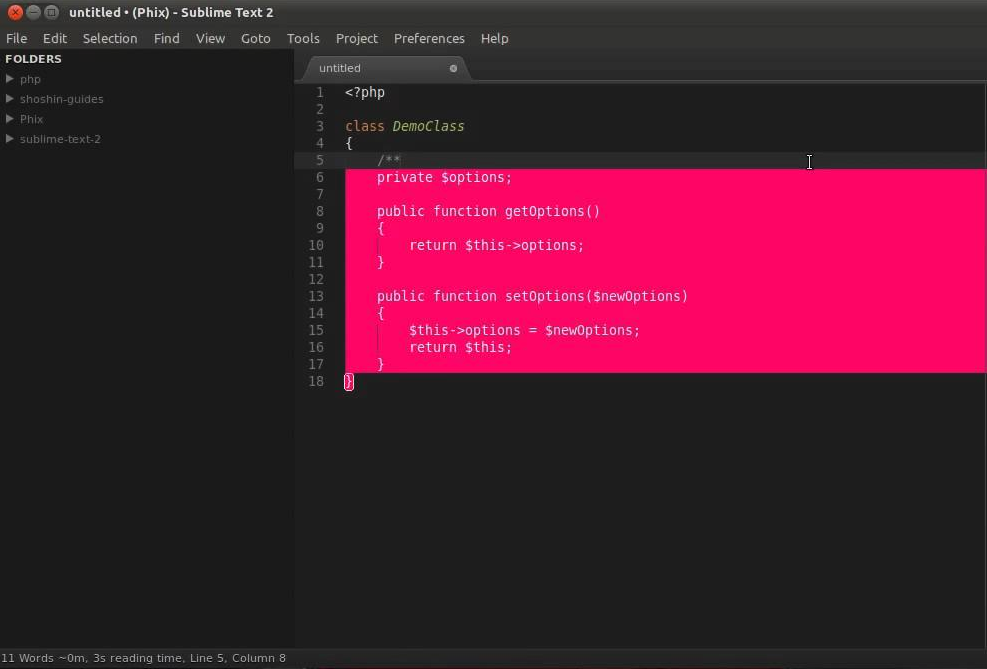Click the <?php opening tag
The image size is (987, 669).
(365, 93)
